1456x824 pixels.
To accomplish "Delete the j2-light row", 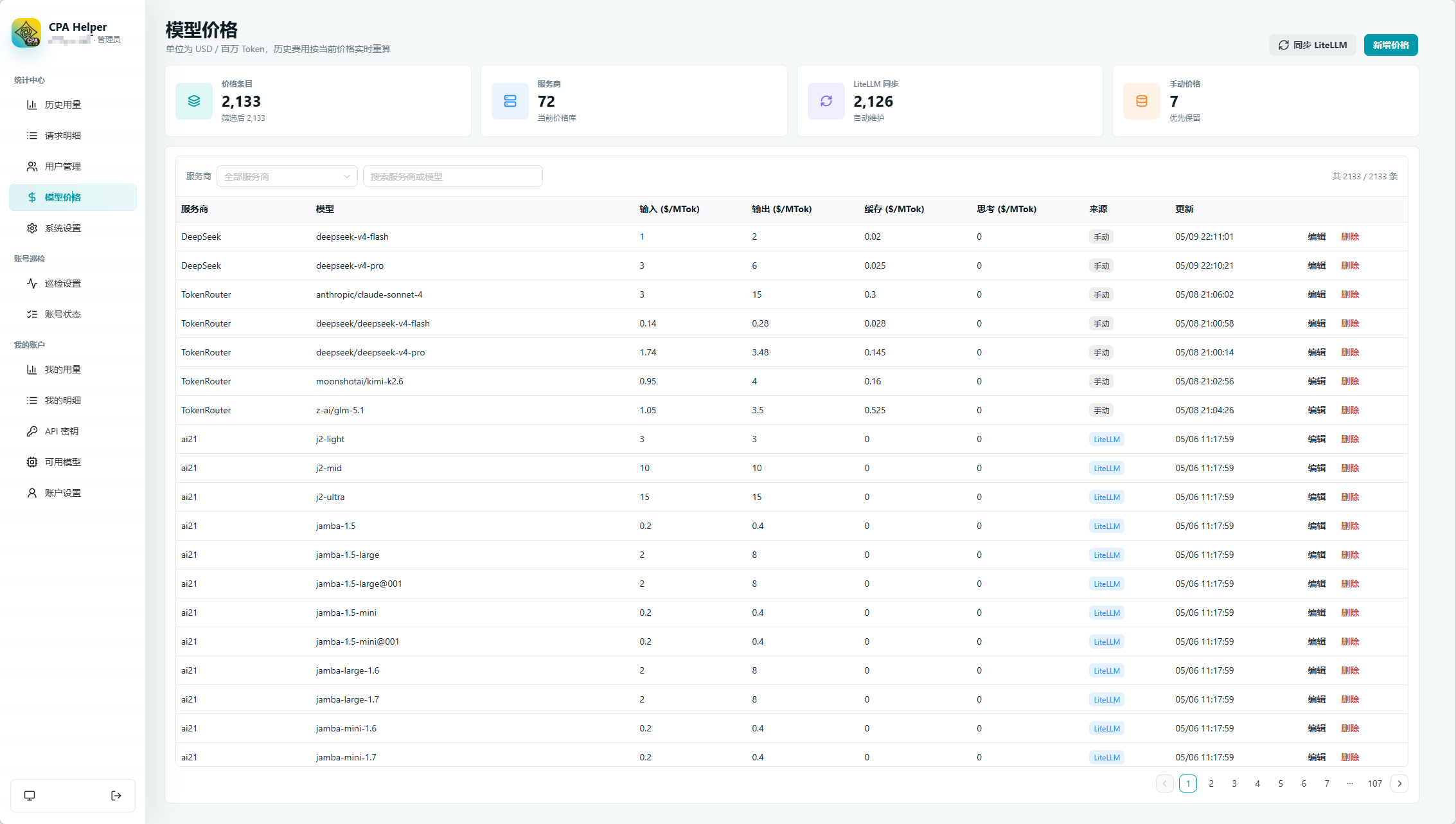I will coord(1350,439).
